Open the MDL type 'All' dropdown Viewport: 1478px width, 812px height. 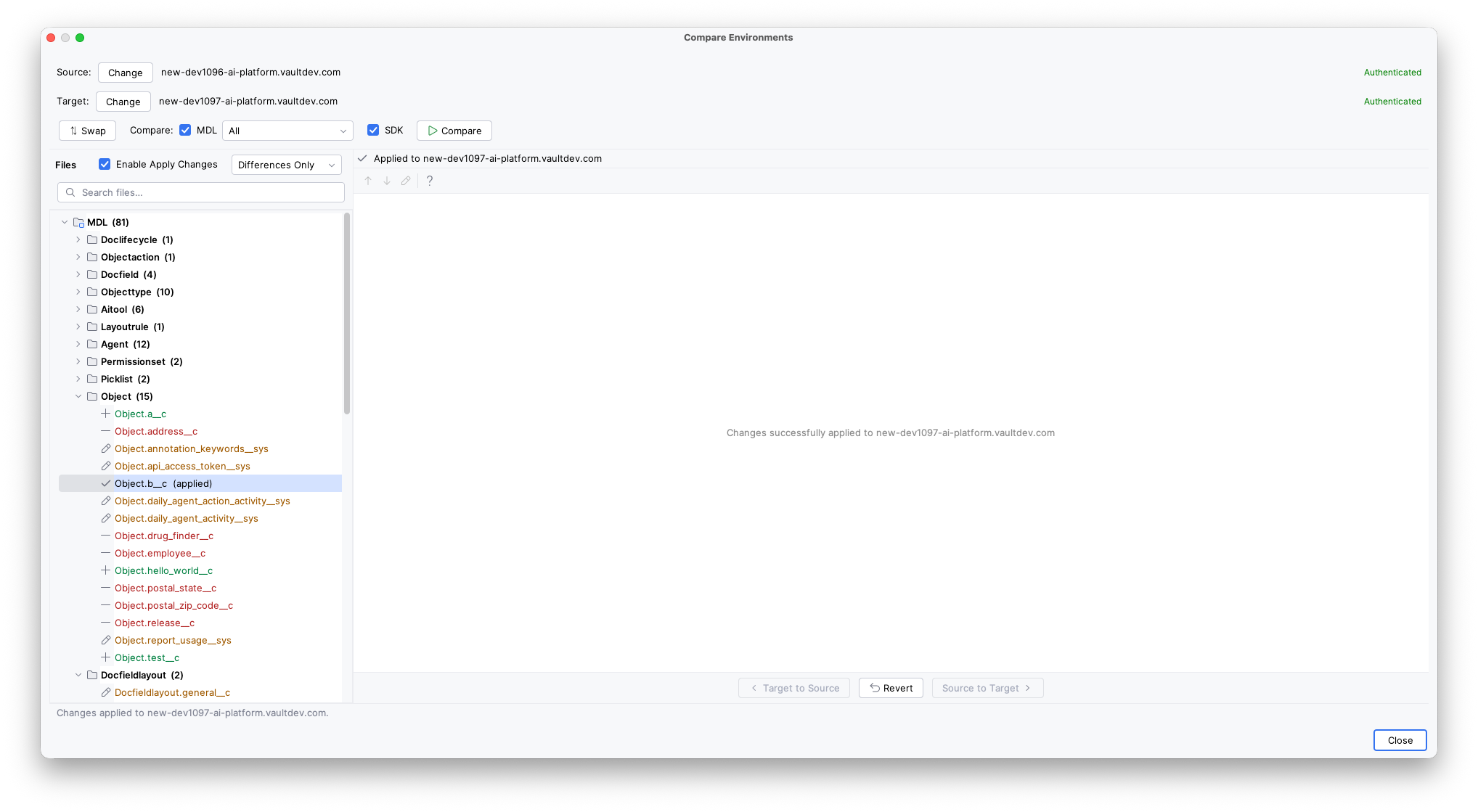[x=287, y=131]
